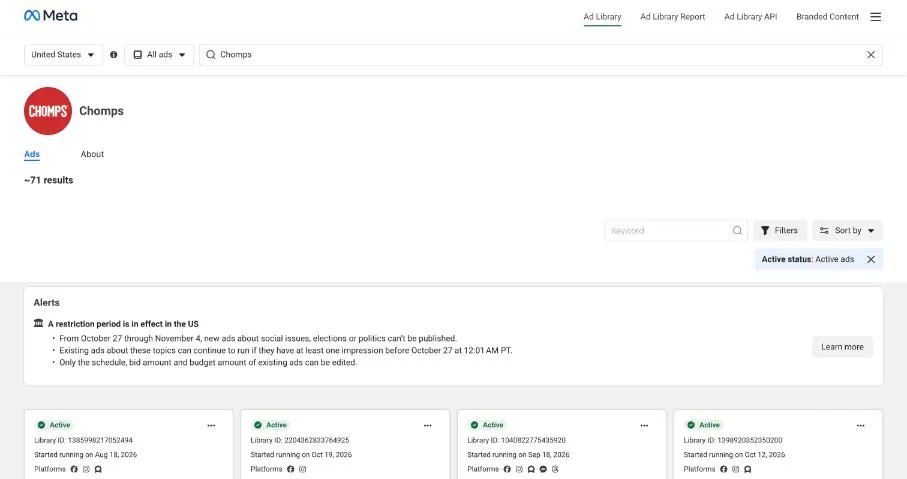
Task: Click Instagram icon on Aug 18 ad
Action: 86,469
